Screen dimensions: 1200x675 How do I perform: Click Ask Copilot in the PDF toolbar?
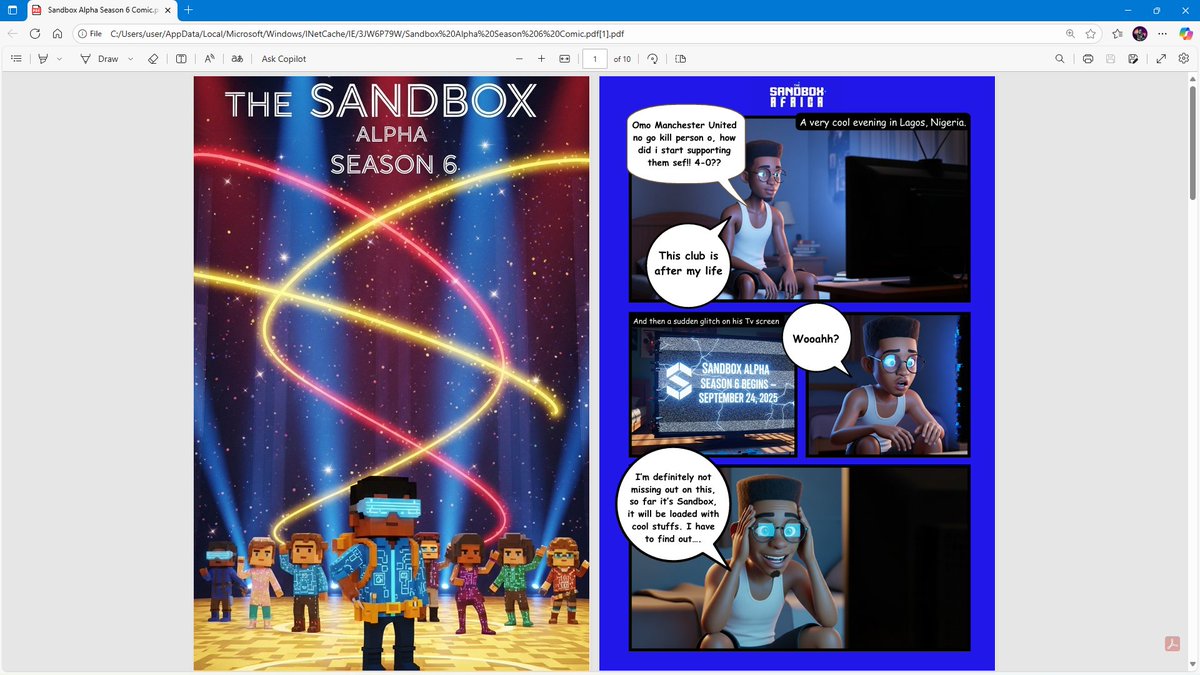coord(284,59)
